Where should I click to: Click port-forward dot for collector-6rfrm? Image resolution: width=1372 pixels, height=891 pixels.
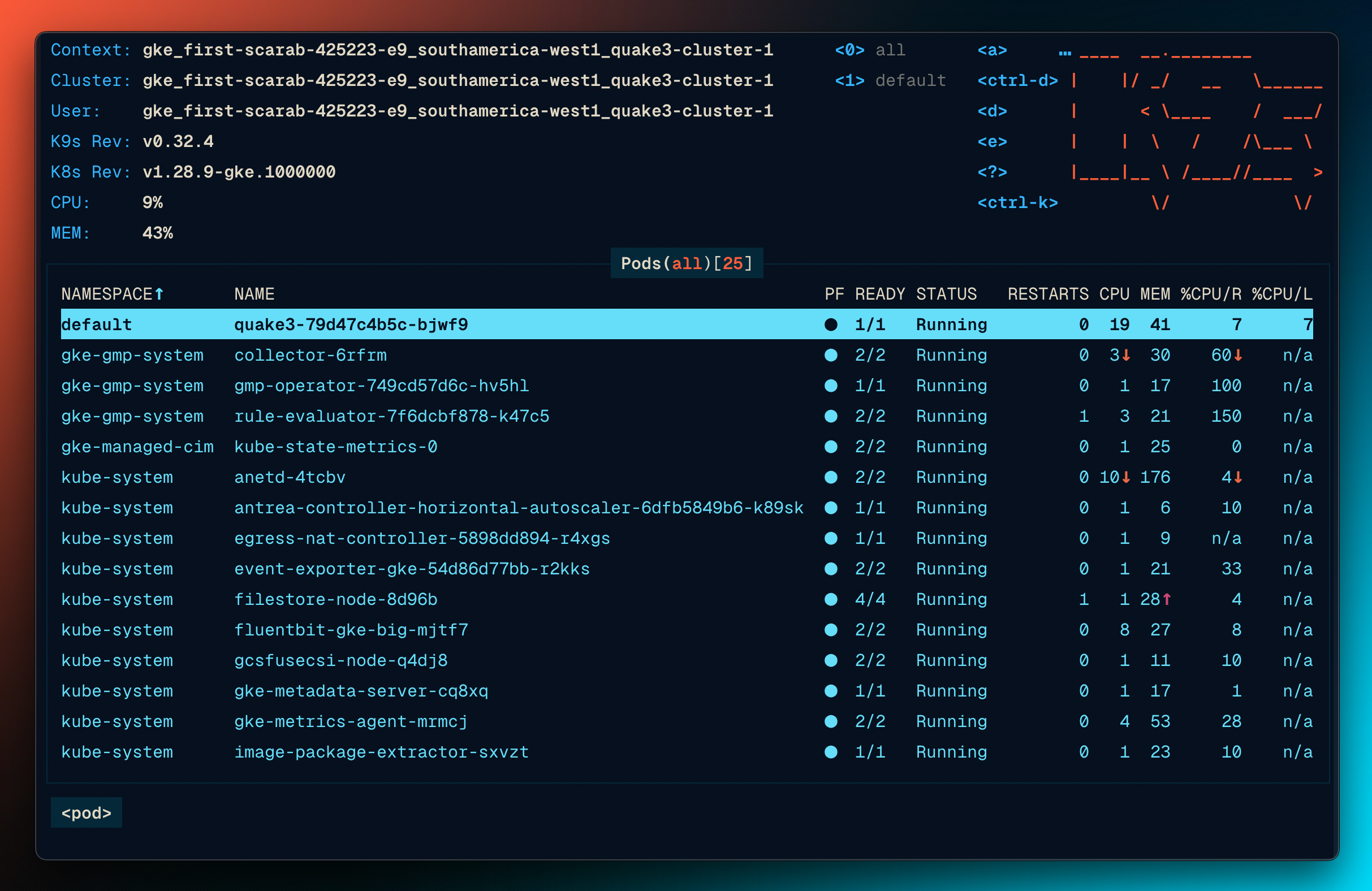click(x=831, y=355)
